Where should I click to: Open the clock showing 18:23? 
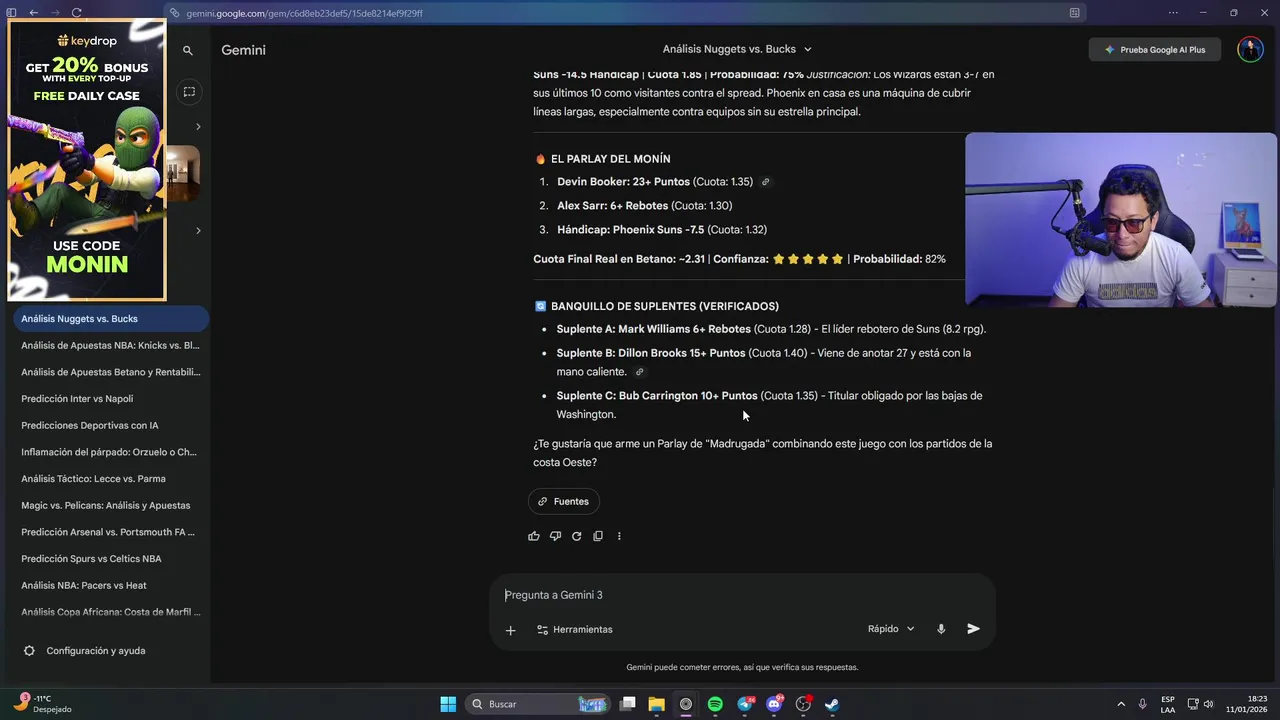tap(1249, 704)
